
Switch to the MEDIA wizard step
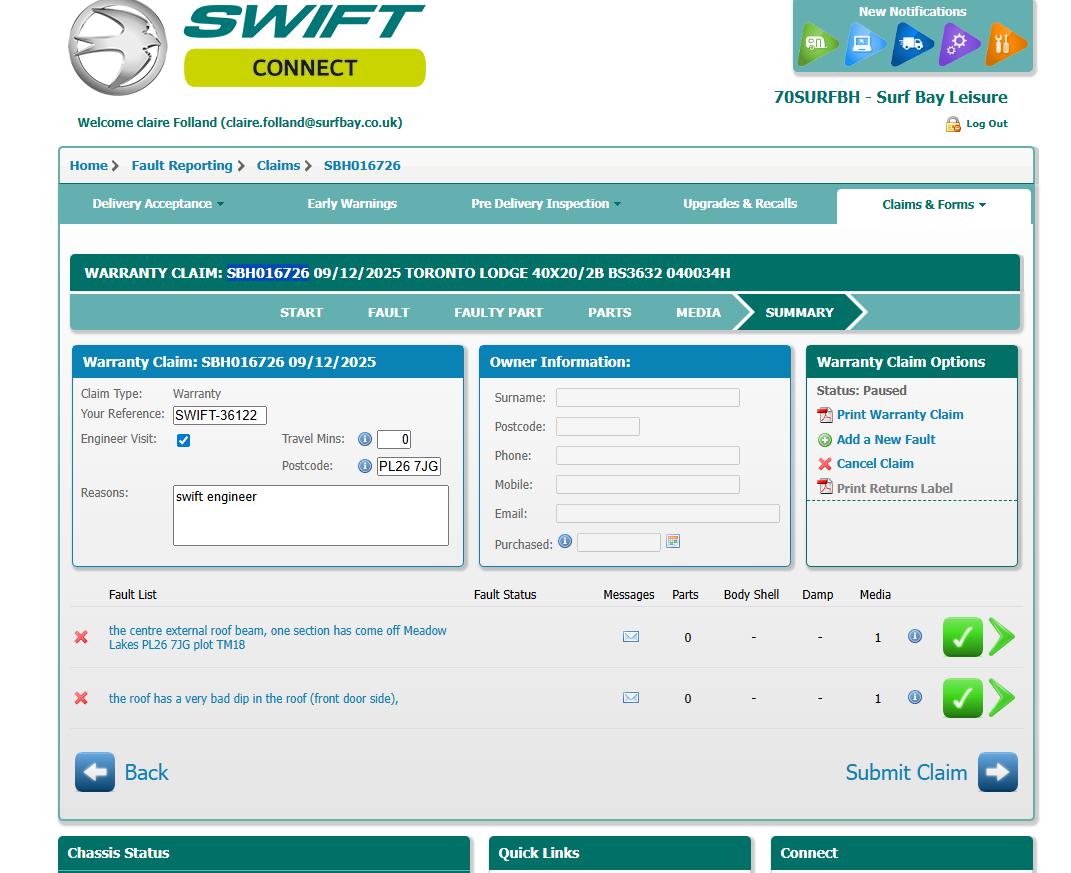click(x=698, y=312)
